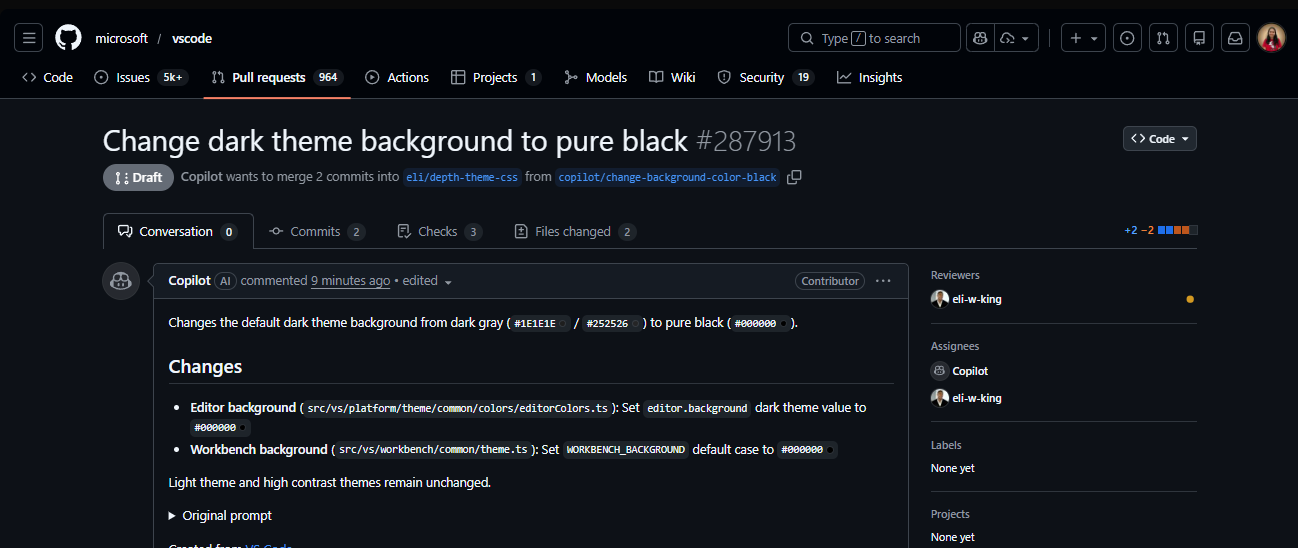1298x548 pixels.
Task: Switch to the Commits tab
Action: pyautogui.click(x=317, y=231)
